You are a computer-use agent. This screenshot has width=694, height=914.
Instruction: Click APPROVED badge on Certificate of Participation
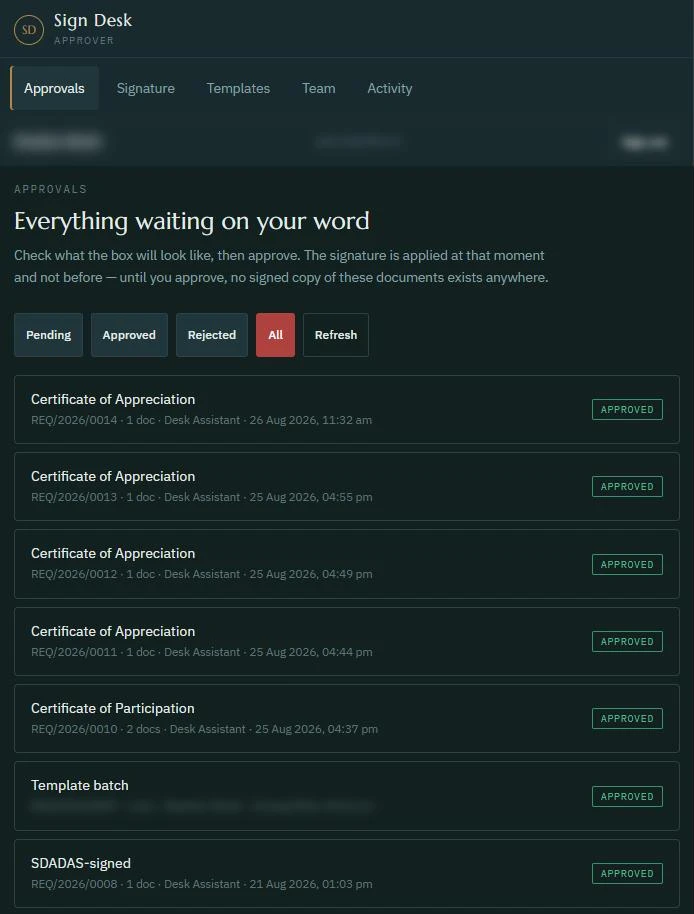coord(628,719)
